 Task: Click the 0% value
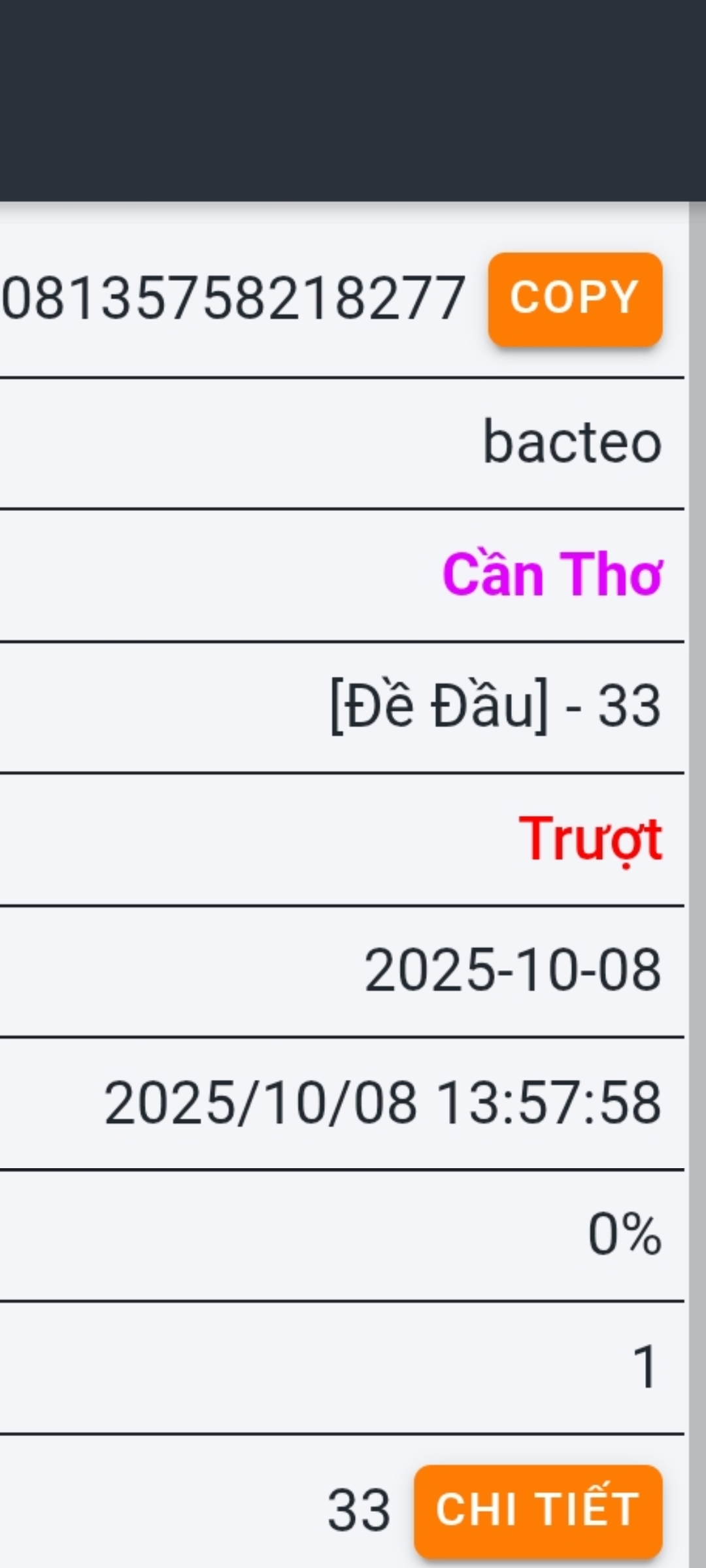(x=624, y=1234)
